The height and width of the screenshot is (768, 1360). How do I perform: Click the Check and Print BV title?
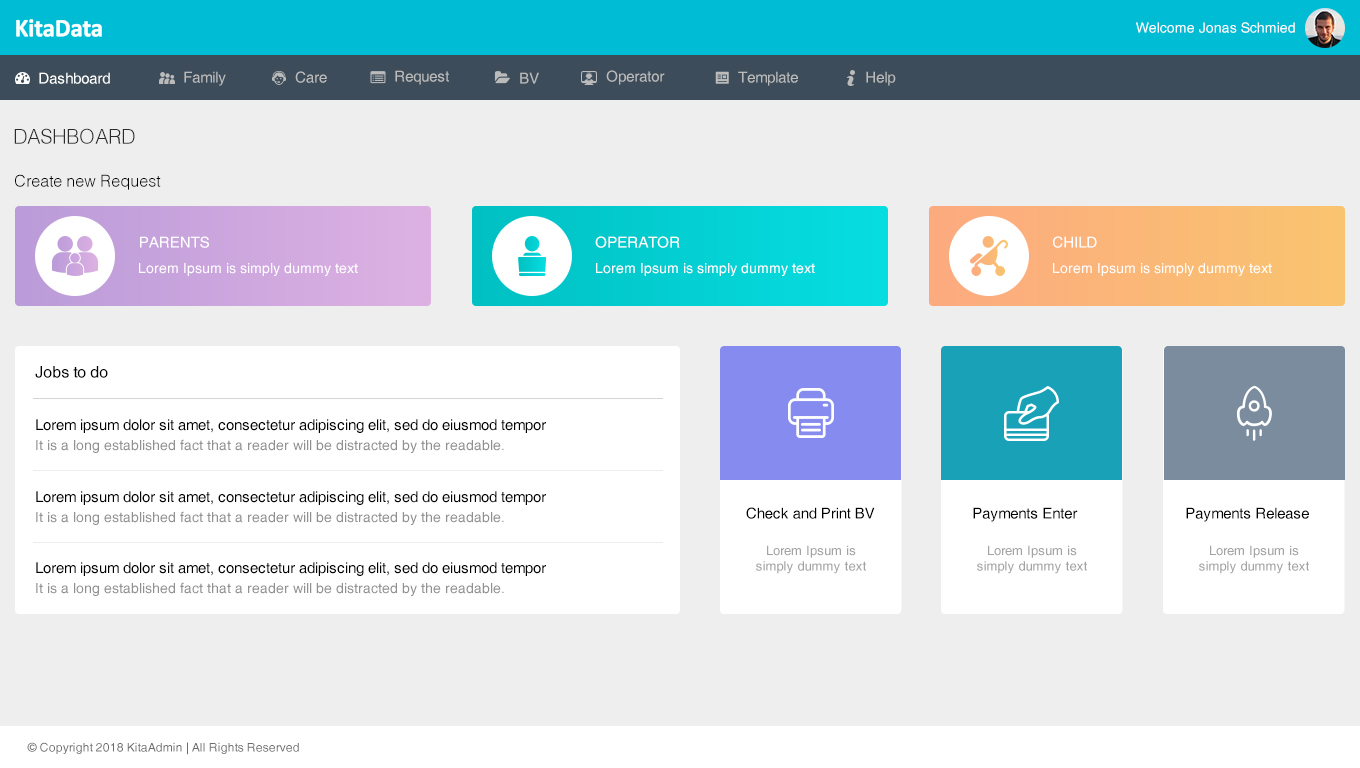click(x=810, y=513)
